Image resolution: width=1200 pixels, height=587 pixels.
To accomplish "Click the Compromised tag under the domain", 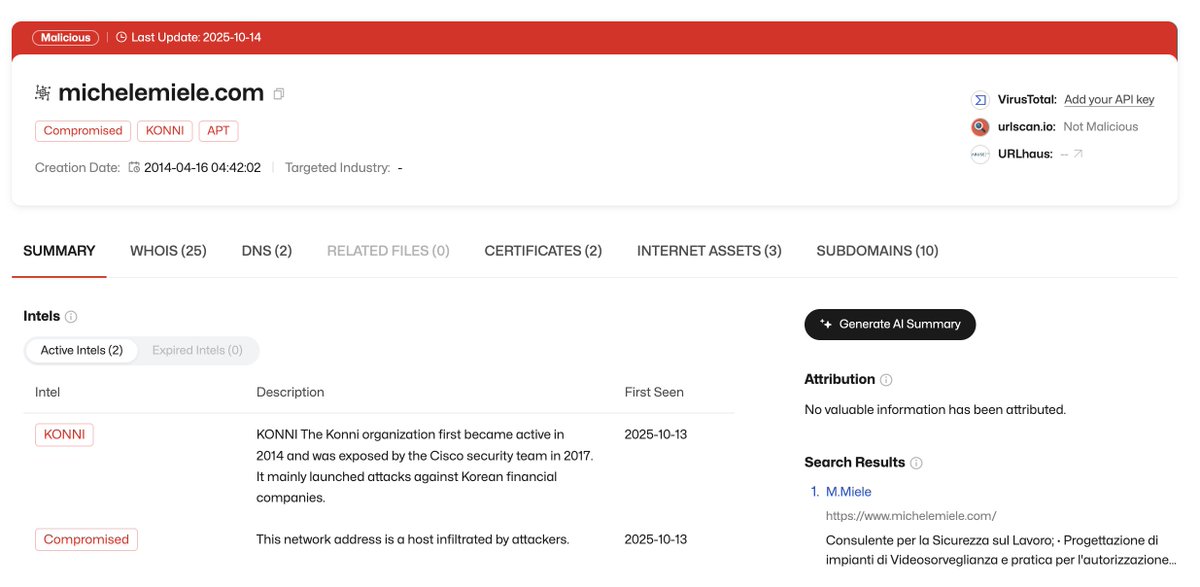I will 83,131.
